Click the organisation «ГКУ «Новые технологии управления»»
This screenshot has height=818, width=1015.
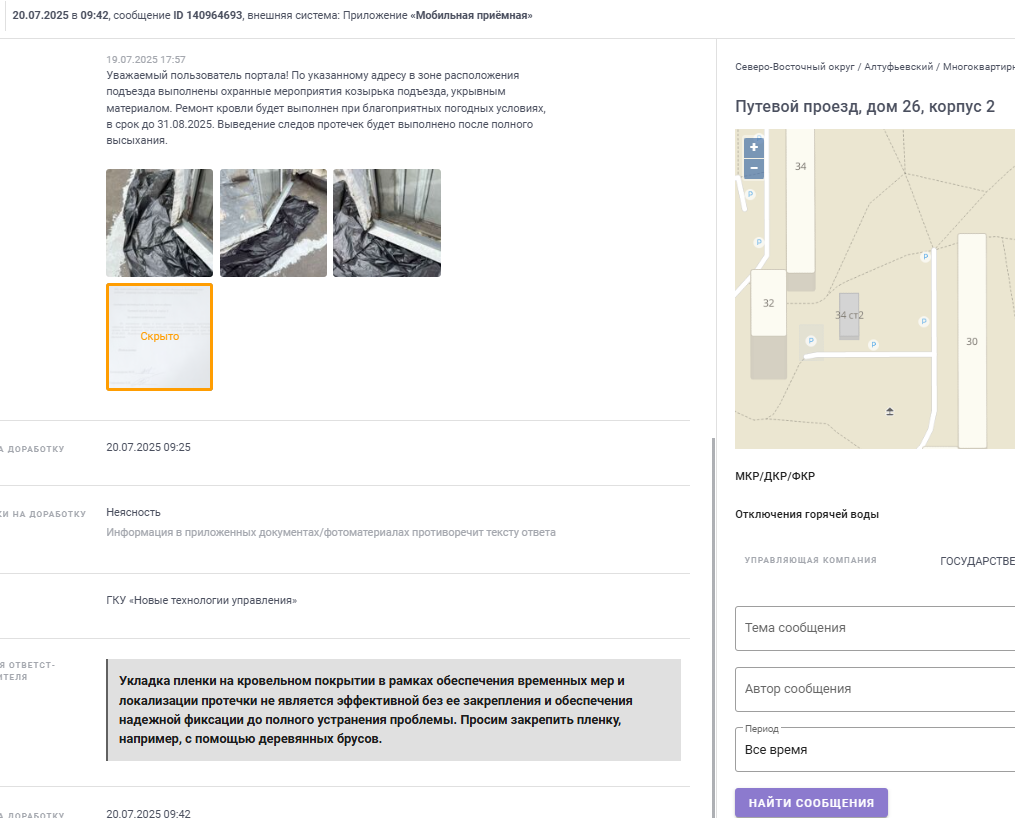[x=201, y=600]
